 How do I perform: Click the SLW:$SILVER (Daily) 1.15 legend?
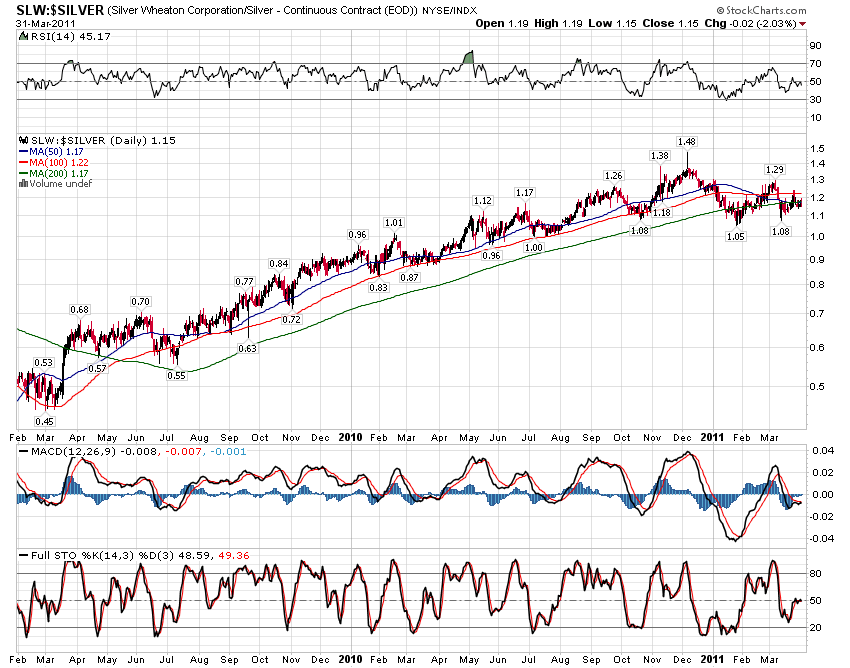tap(98, 140)
